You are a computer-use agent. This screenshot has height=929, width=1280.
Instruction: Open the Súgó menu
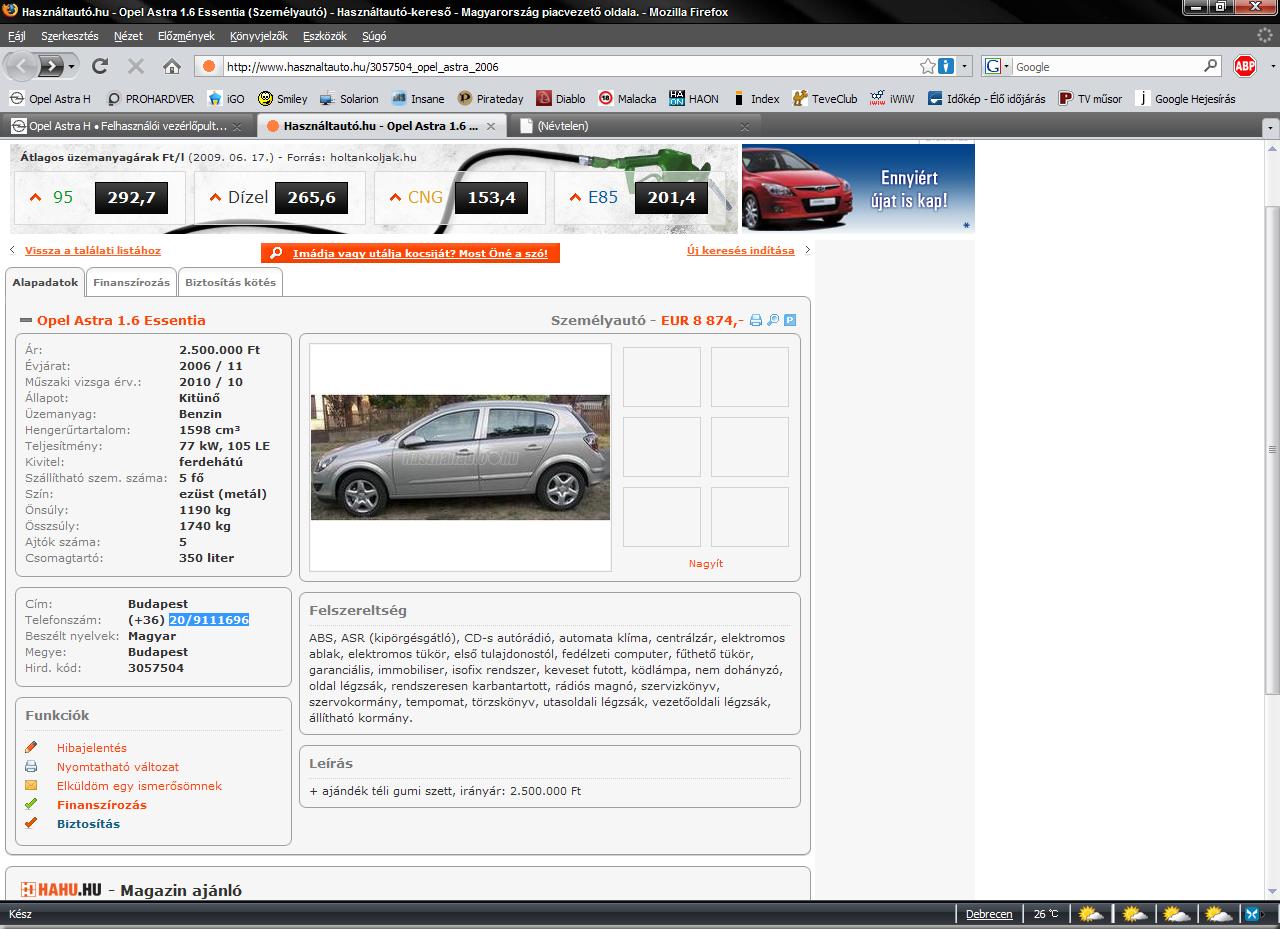pyautogui.click(x=374, y=36)
